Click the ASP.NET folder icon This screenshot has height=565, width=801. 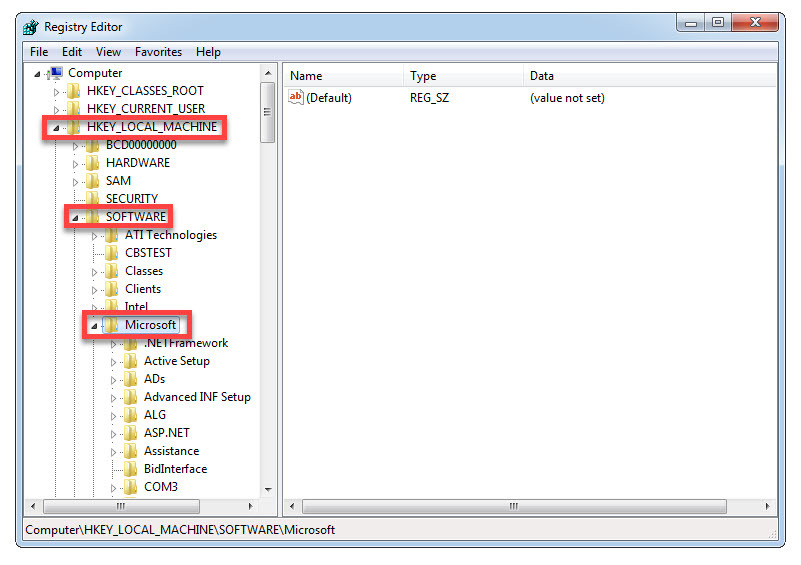[x=131, y=433]
